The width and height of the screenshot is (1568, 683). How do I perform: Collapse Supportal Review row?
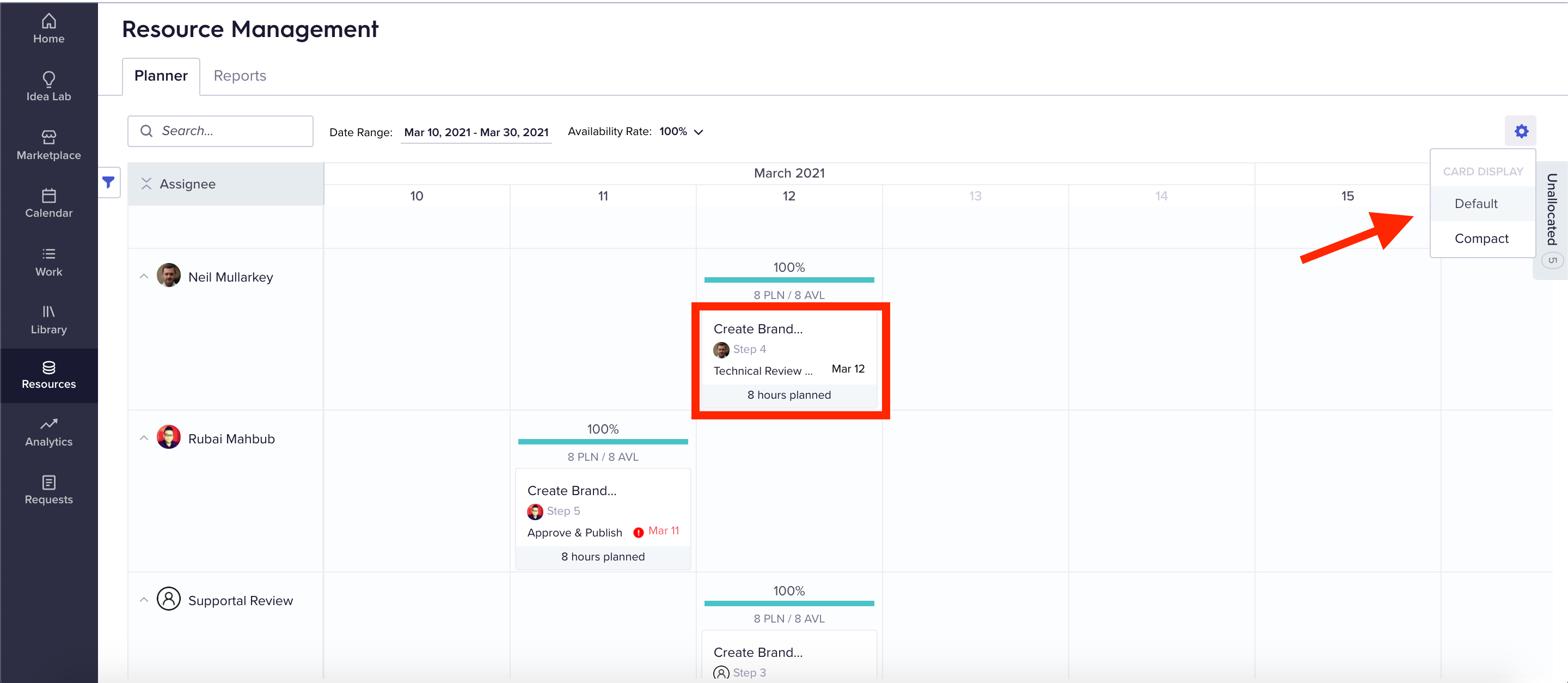144,600
